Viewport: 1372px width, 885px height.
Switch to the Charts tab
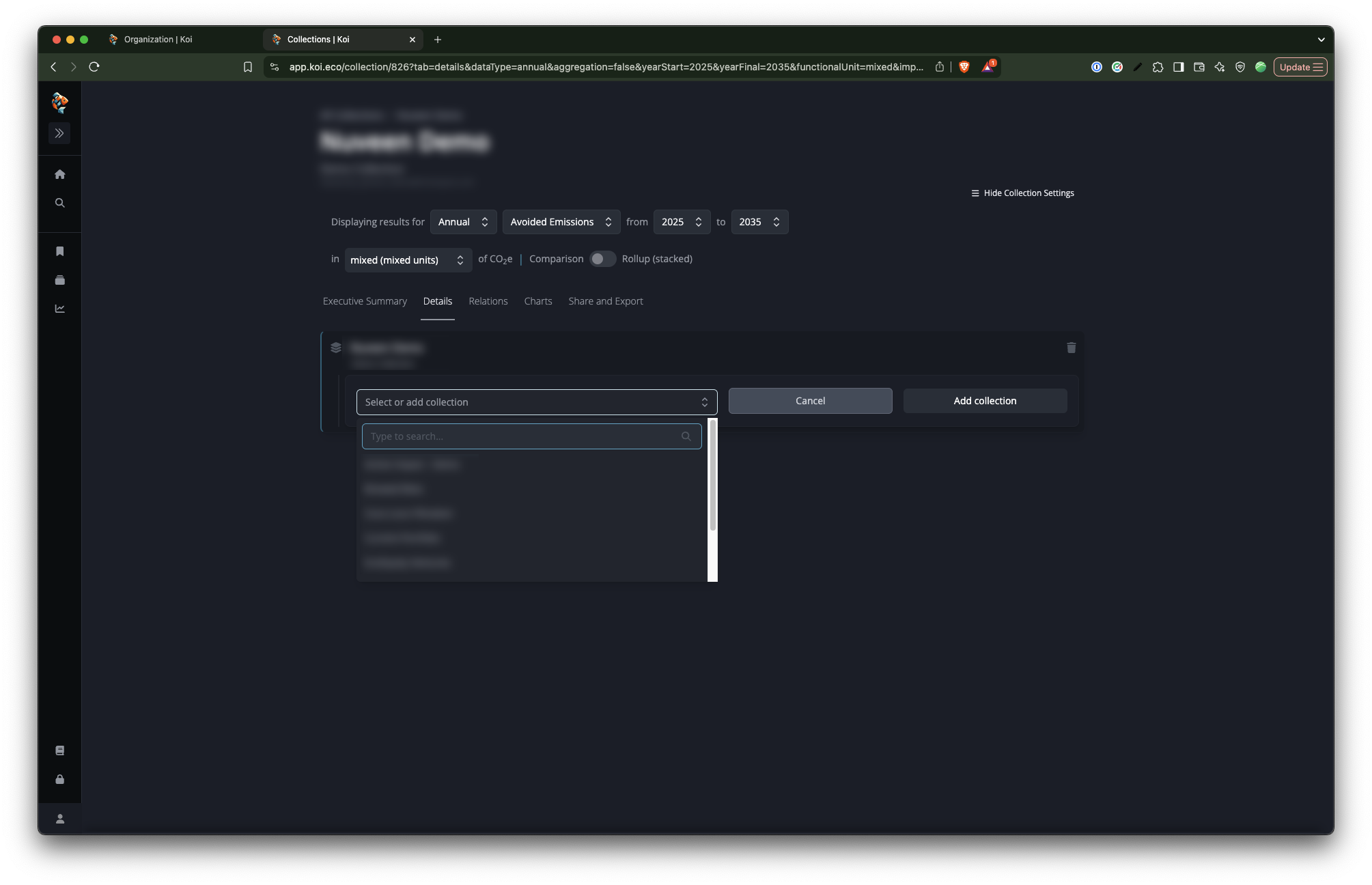pyautogui.click(x=537, y=301)
